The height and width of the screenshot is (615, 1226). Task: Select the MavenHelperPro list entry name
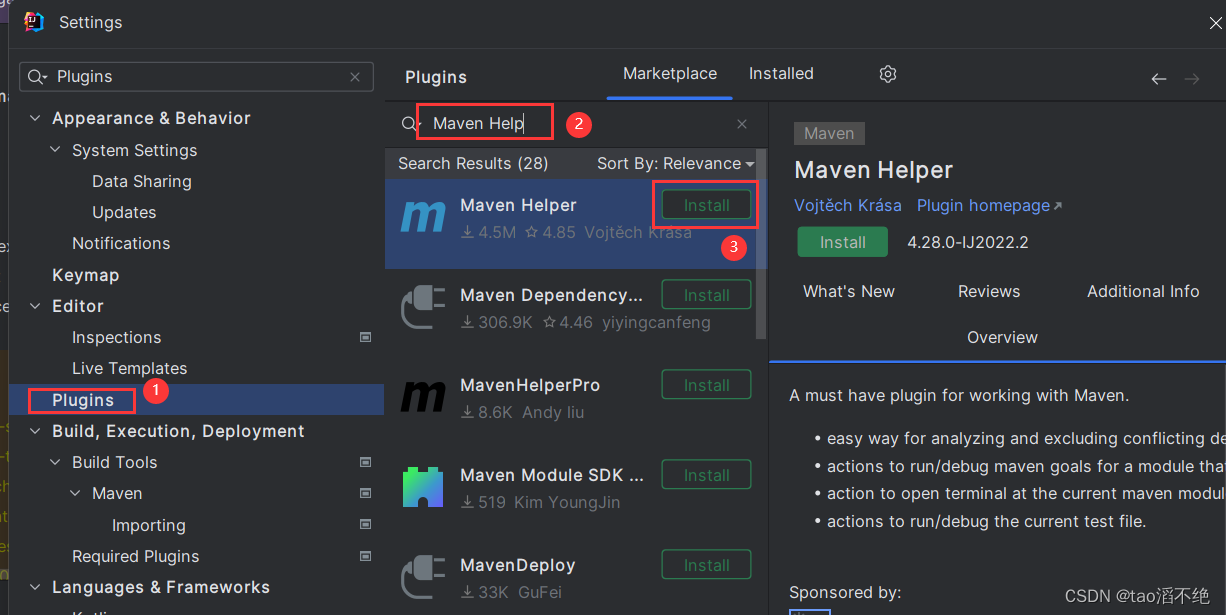530,385
